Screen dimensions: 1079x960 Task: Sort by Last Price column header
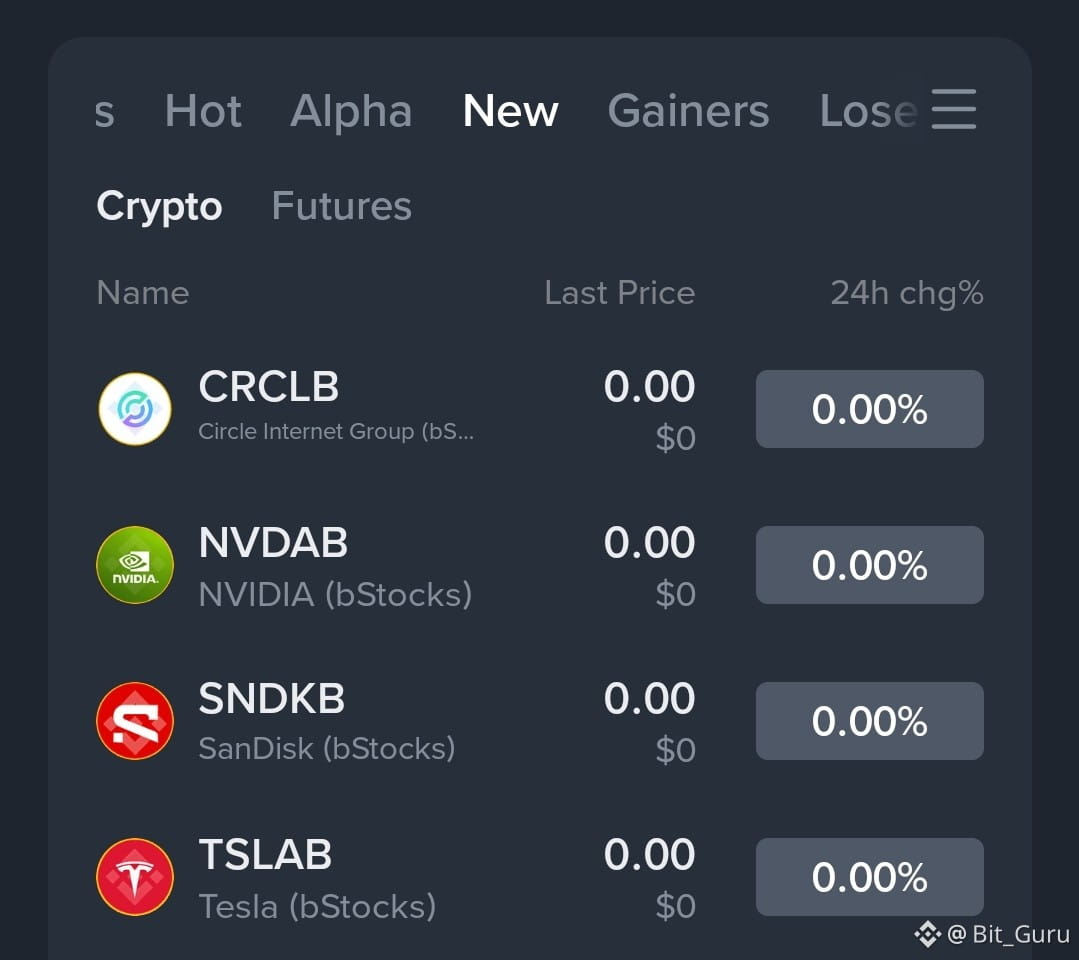(619, 293)
